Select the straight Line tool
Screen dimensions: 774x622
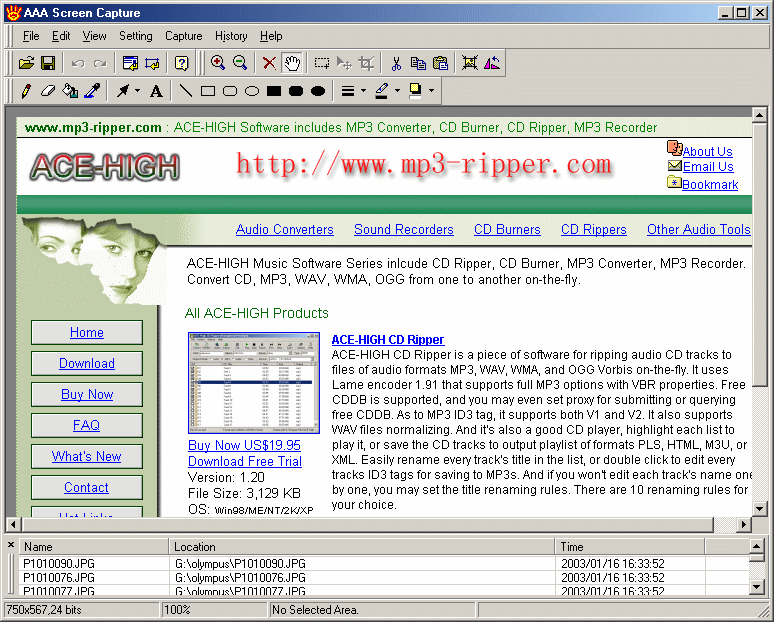tap(186, 91)
